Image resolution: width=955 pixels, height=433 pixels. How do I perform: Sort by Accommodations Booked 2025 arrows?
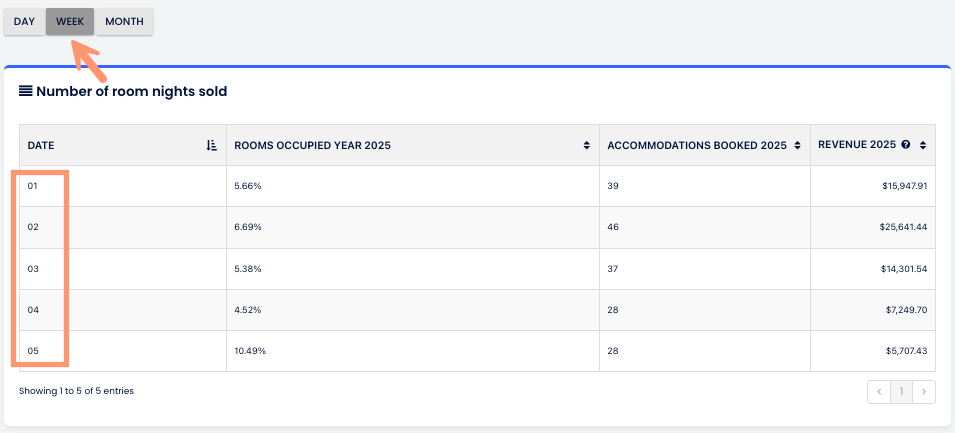pos(798,145)
